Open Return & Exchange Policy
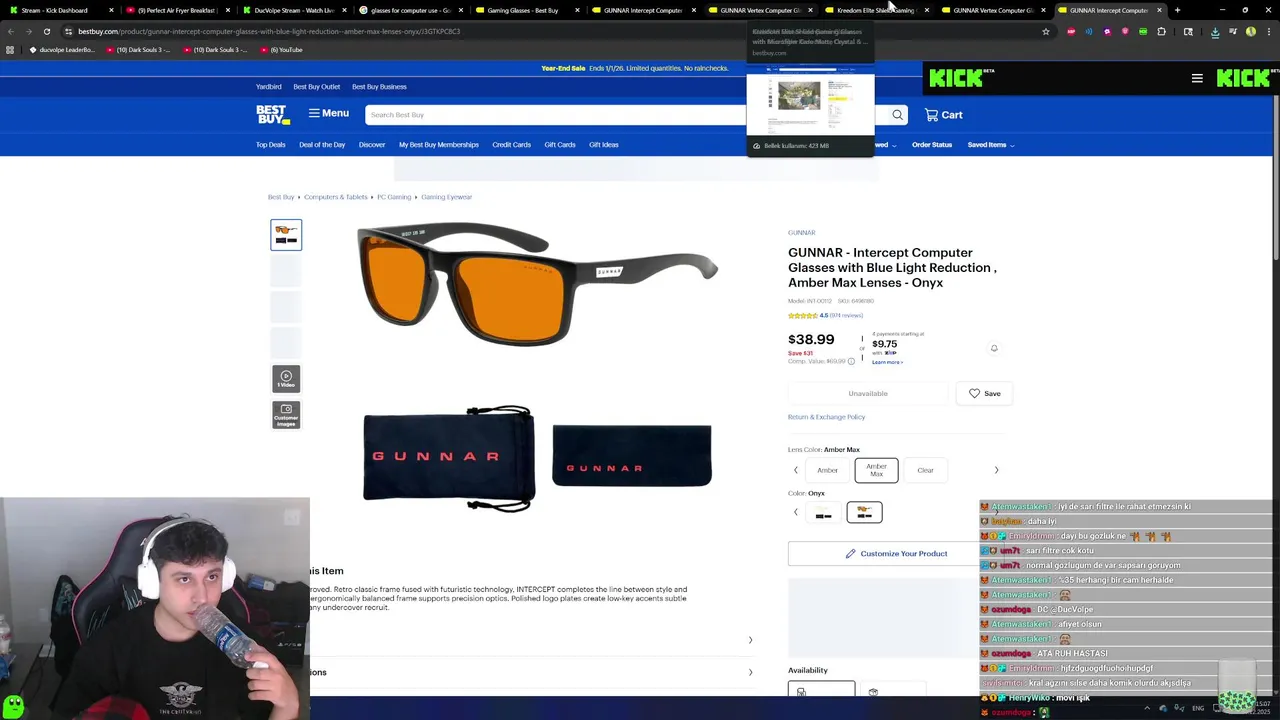 pyautogui.click(x=826, y=417)
